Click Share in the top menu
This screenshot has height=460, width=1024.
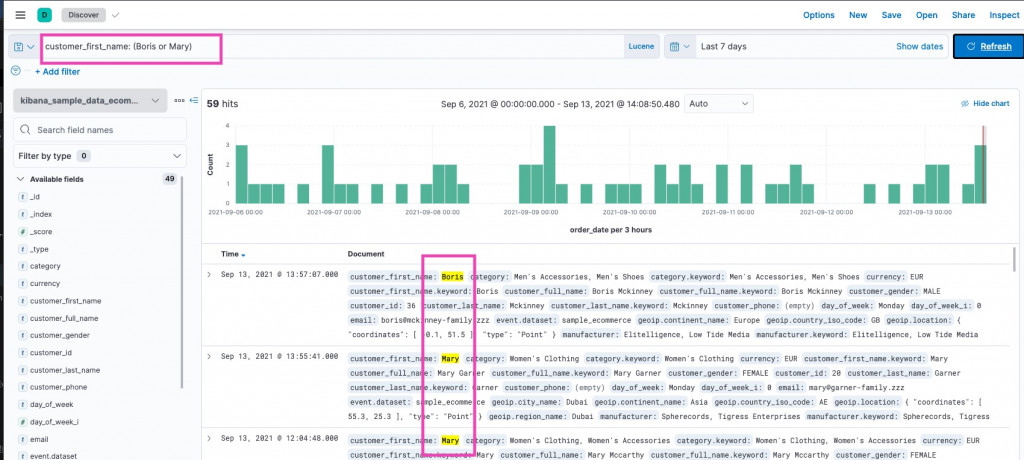pyautogui.click(x=963, y=15)
